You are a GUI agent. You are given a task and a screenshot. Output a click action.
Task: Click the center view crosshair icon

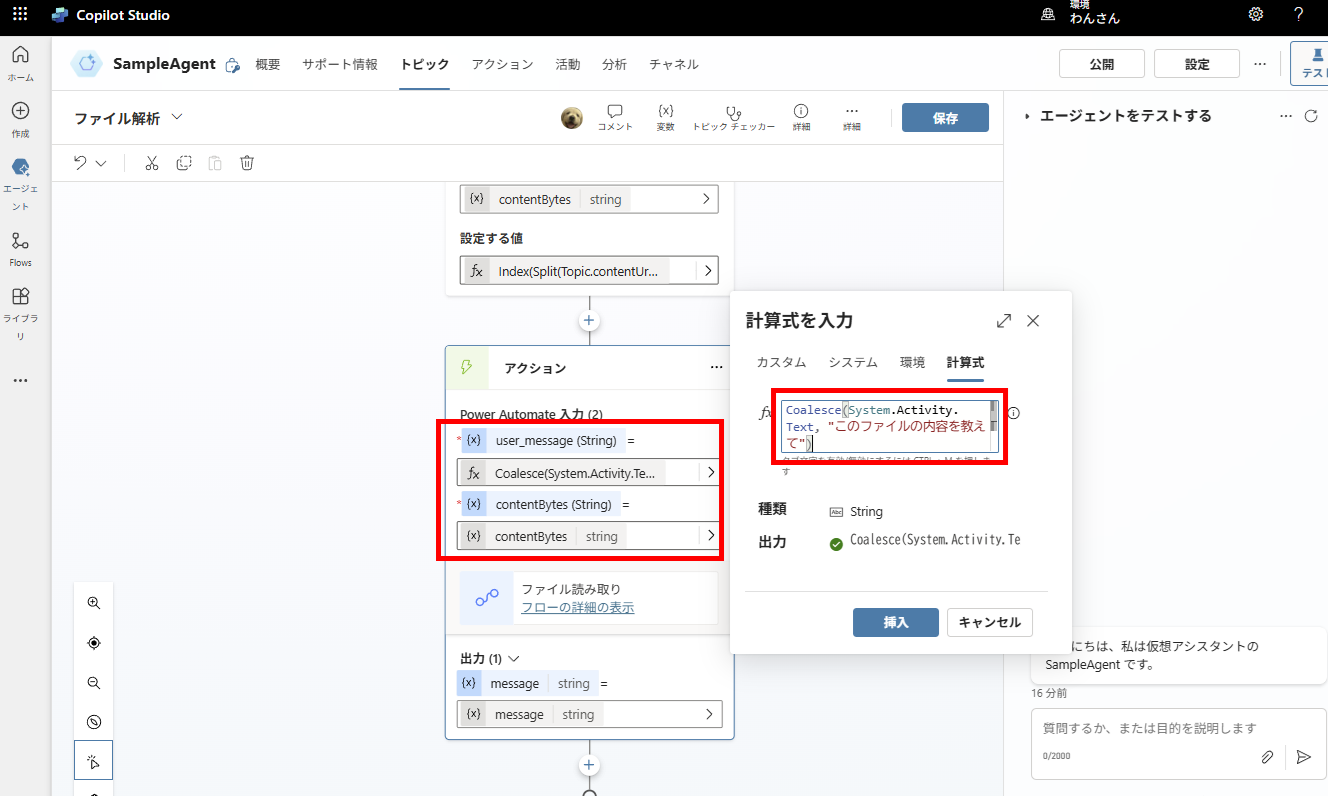point(93,643)
